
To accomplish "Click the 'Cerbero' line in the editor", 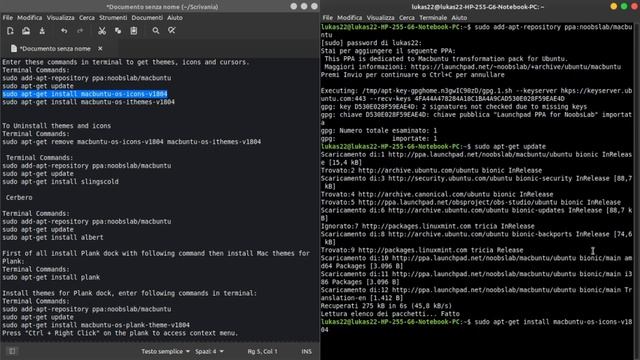I will point(19,198).
